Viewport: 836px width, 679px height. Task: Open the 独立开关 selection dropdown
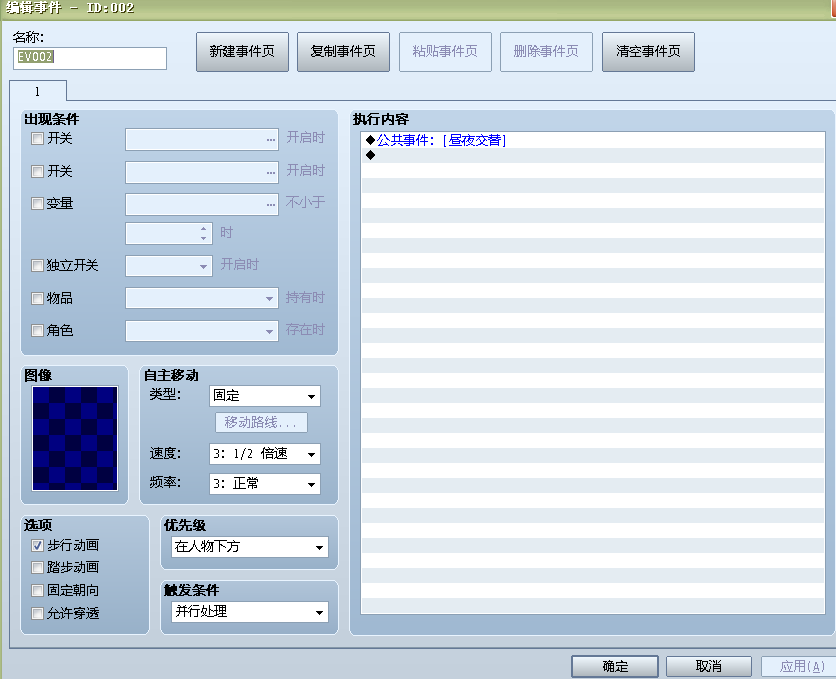(169, 266)
